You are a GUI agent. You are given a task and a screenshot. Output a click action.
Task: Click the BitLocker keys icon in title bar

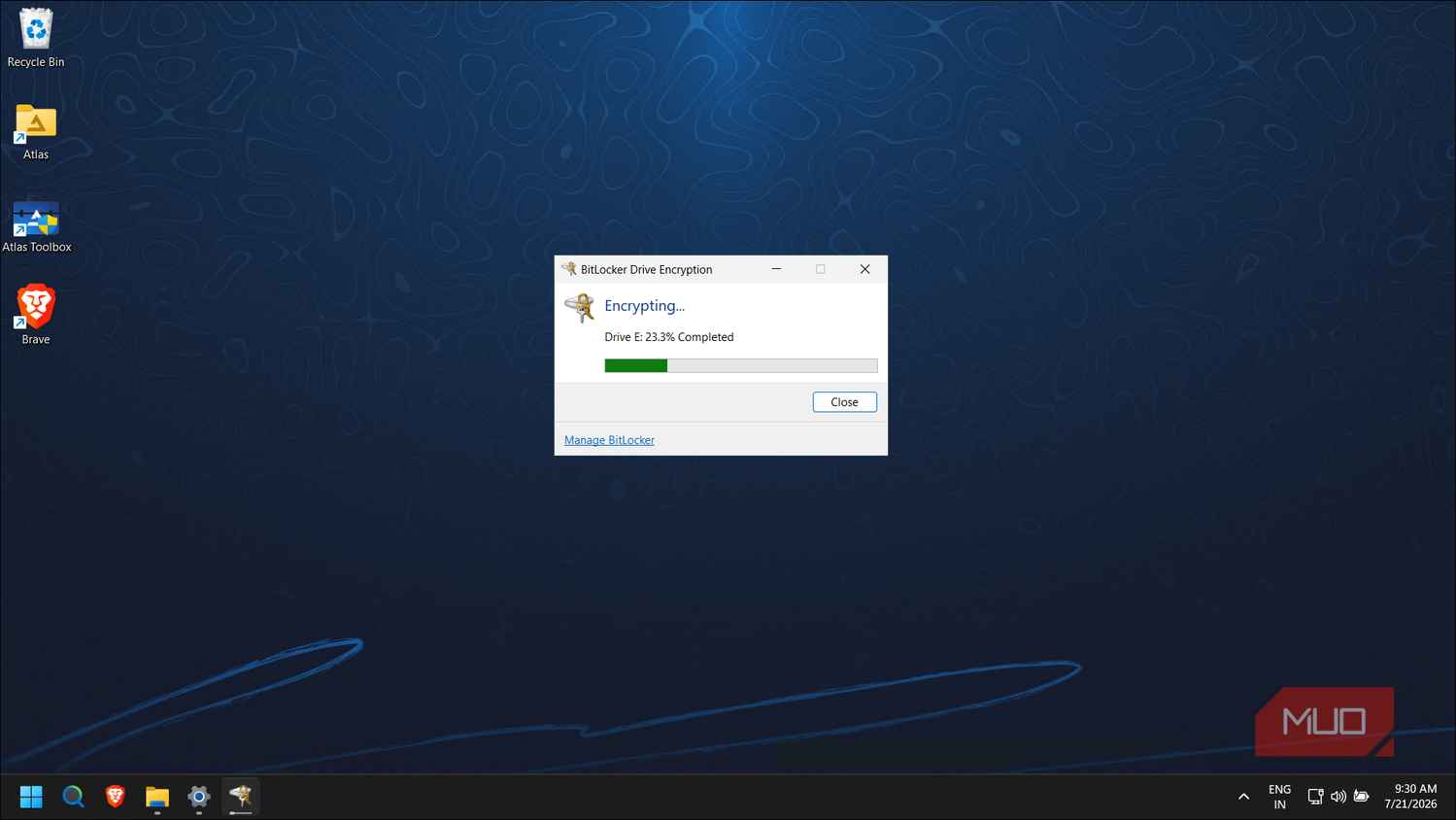tap(569, 269)
